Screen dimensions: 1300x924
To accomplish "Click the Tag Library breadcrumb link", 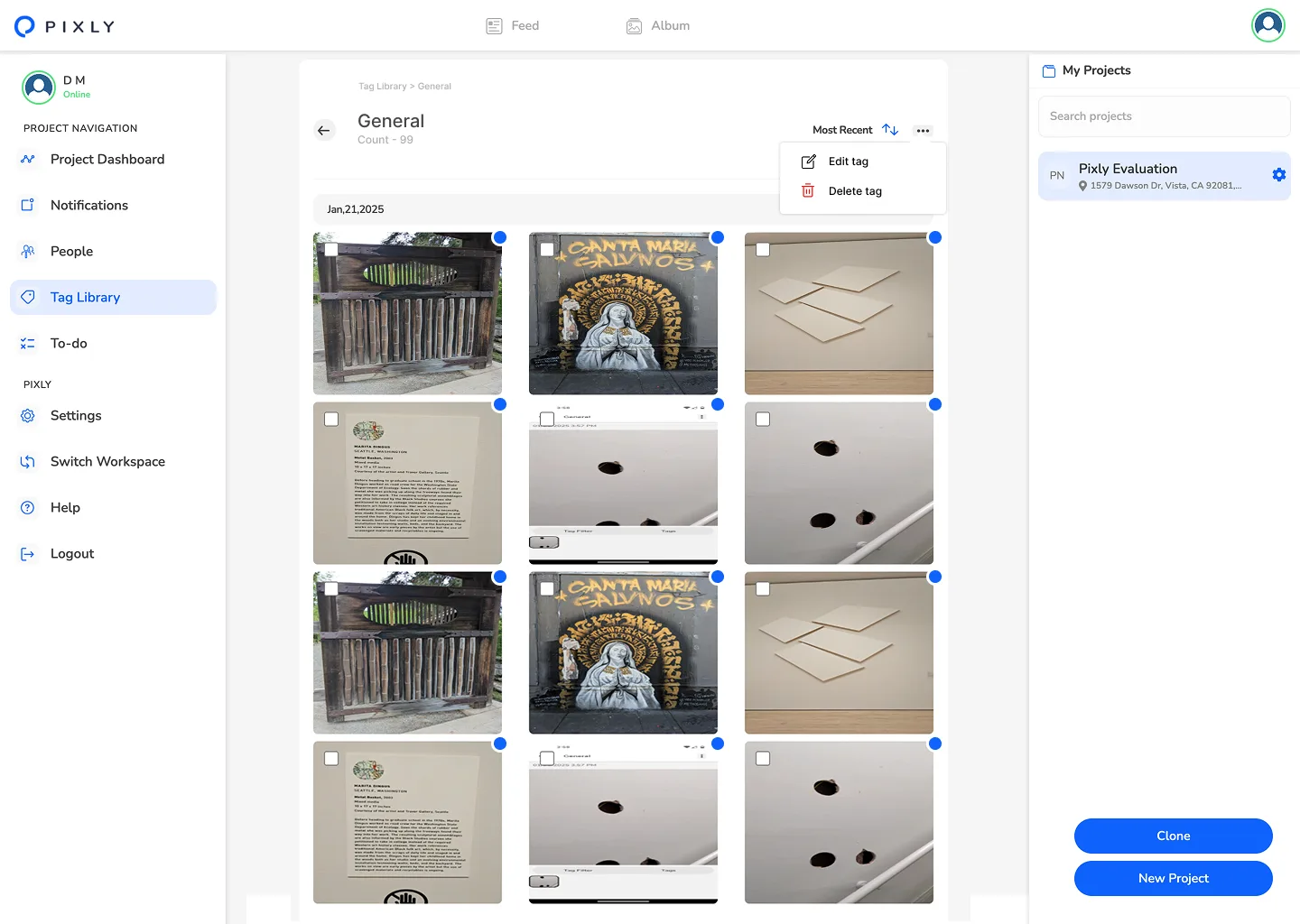I will (x=383, y=87).
